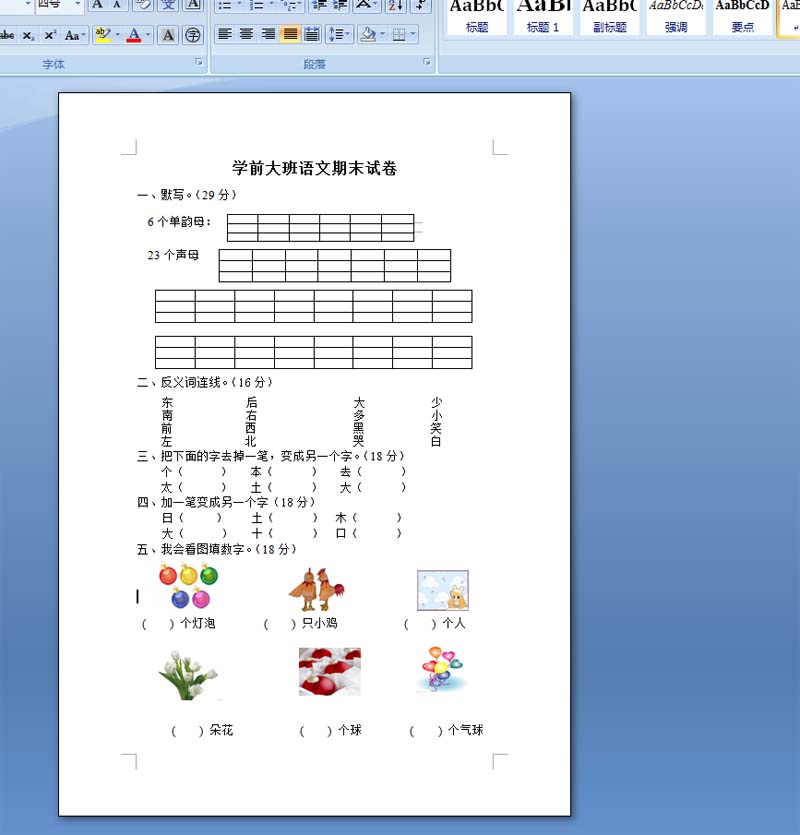Open the highlight color dropdown arrow
Screen dimensions: 800x835
point(117,35)
